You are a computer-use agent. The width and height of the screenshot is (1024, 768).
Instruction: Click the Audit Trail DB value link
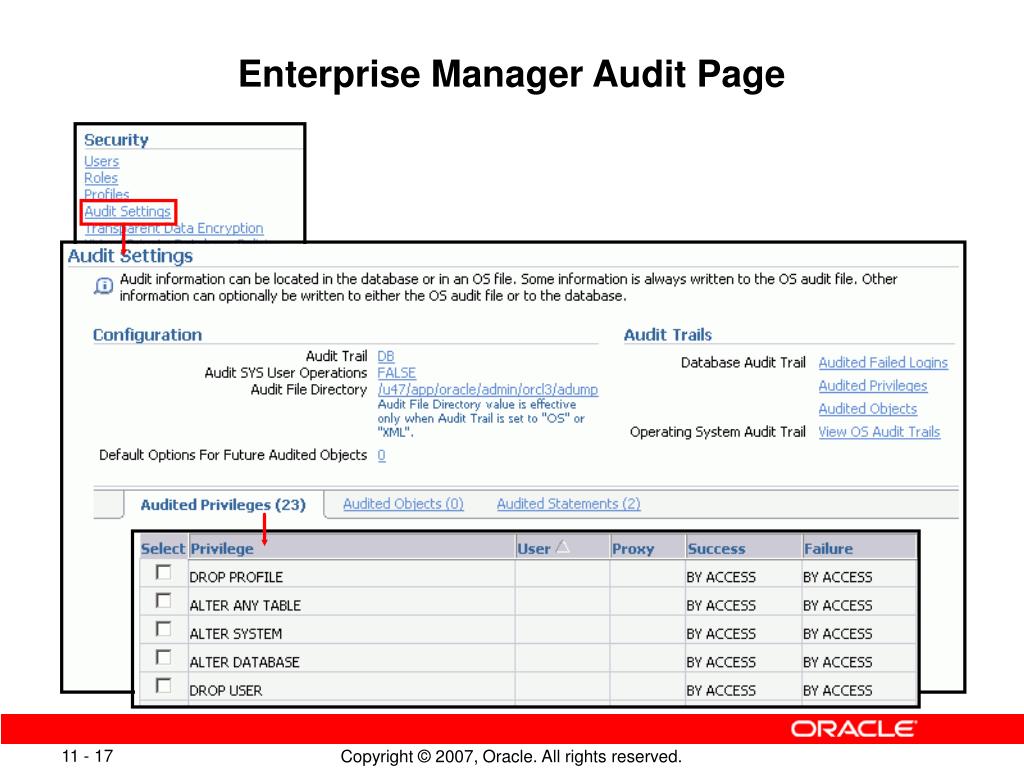pyautogui.click(x=386, y=357)
